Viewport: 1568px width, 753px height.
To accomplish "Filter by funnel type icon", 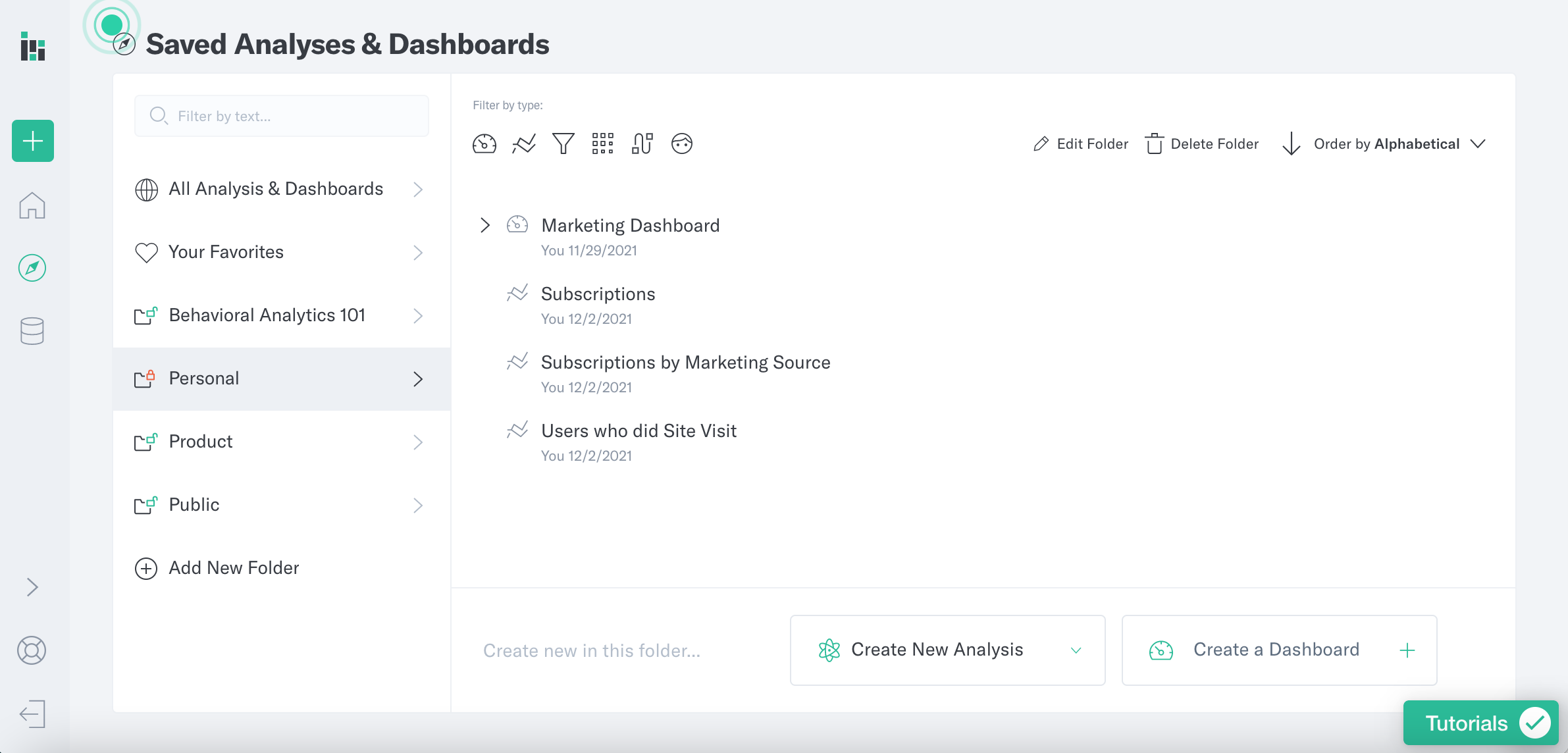I will (x=563, y=143).
